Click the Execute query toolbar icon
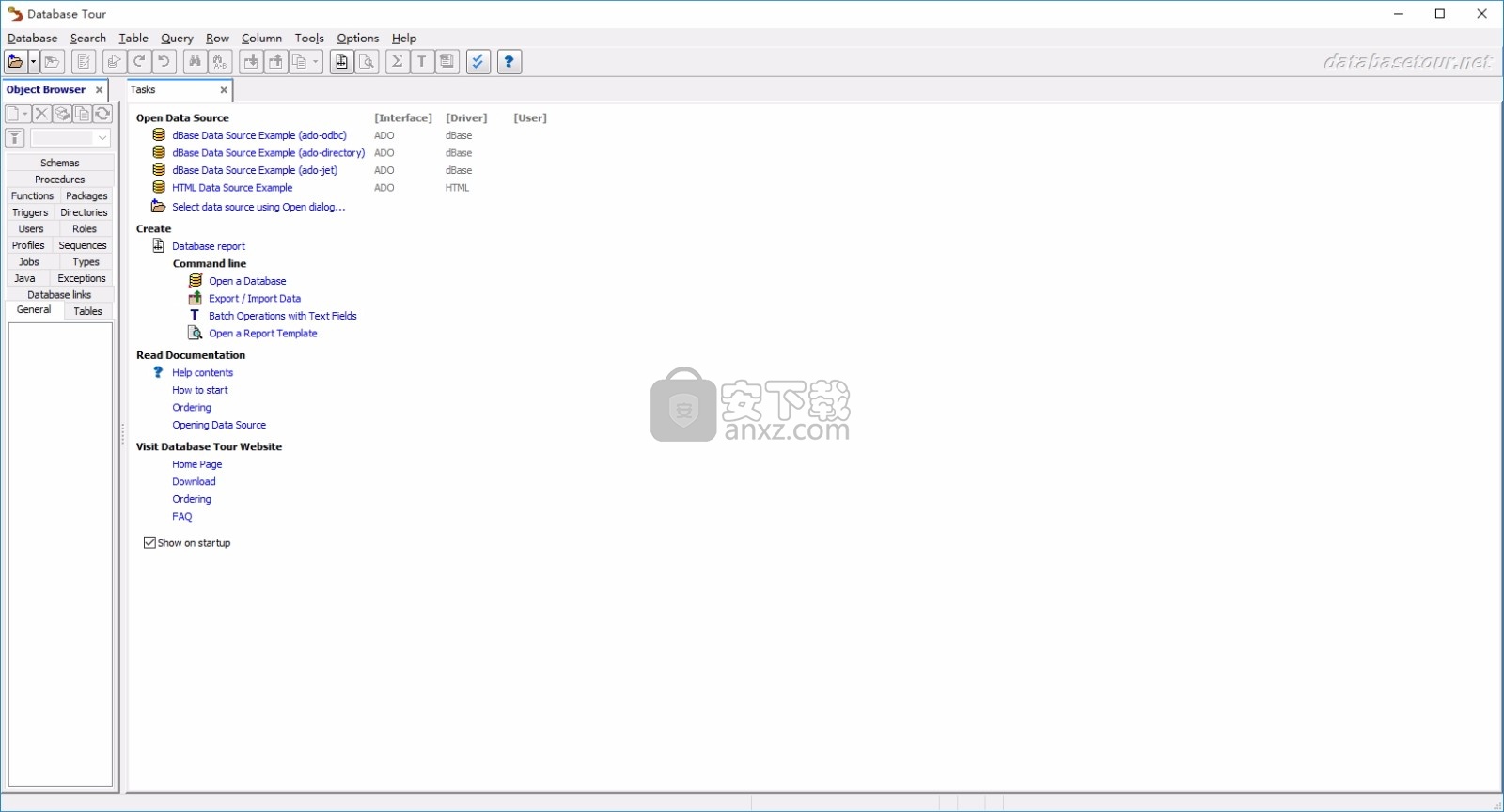The image size is (1504, 812). click(114, 62)
